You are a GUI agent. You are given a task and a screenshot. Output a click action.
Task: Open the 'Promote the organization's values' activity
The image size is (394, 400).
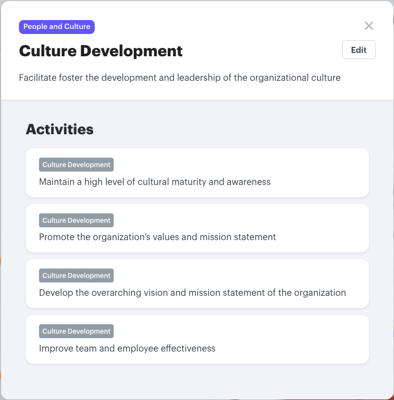pos(197,228)
